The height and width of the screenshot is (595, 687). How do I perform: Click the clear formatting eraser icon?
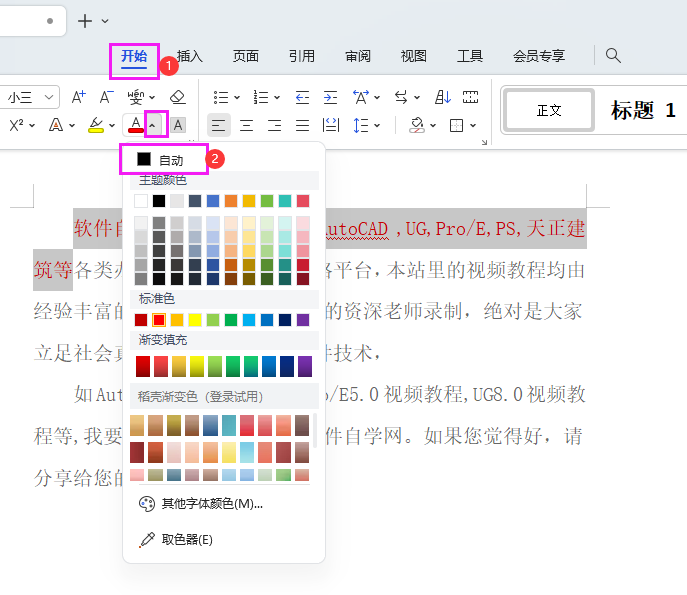tap(177, 97)
